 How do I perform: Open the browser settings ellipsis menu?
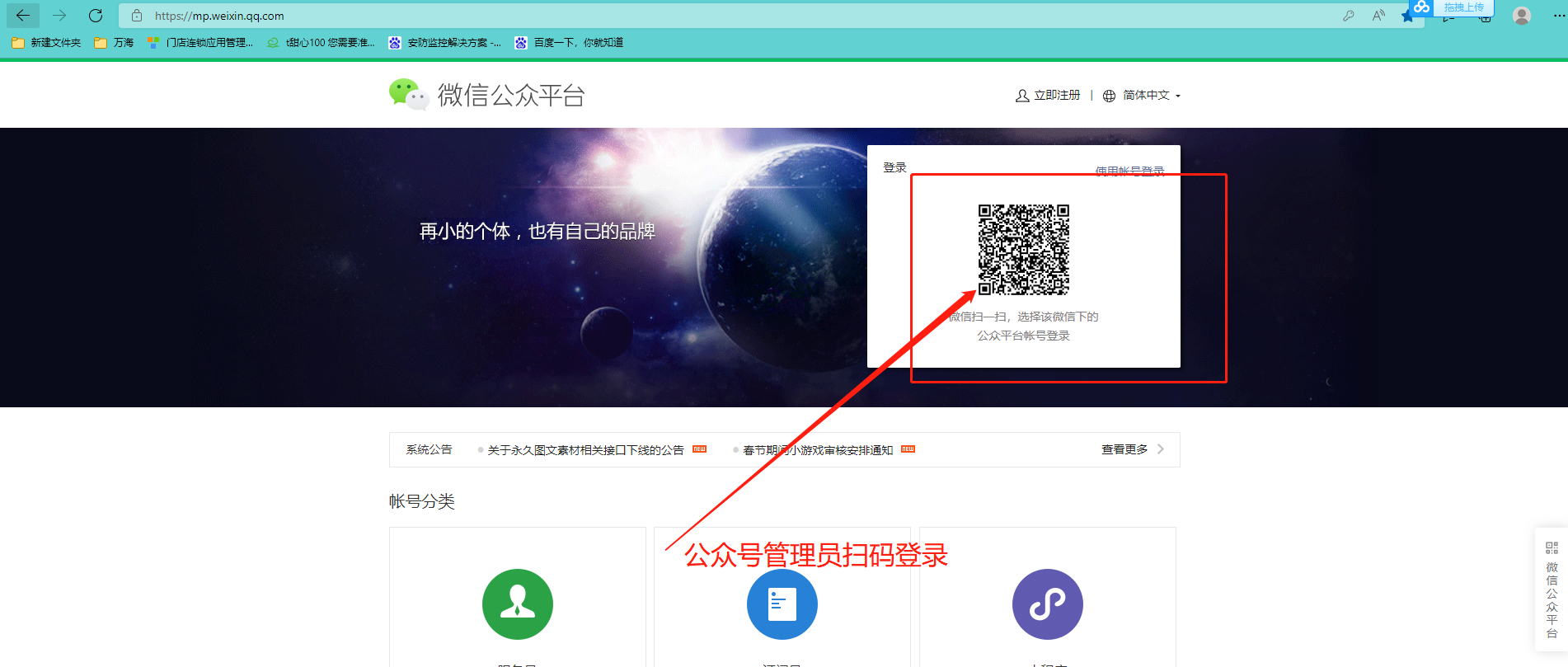(x=1558, y=16)
